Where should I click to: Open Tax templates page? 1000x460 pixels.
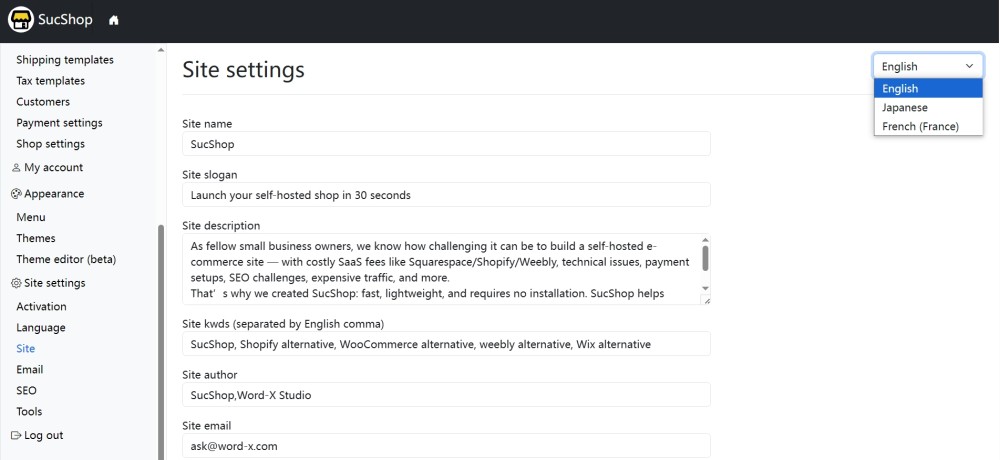point(50,81)
